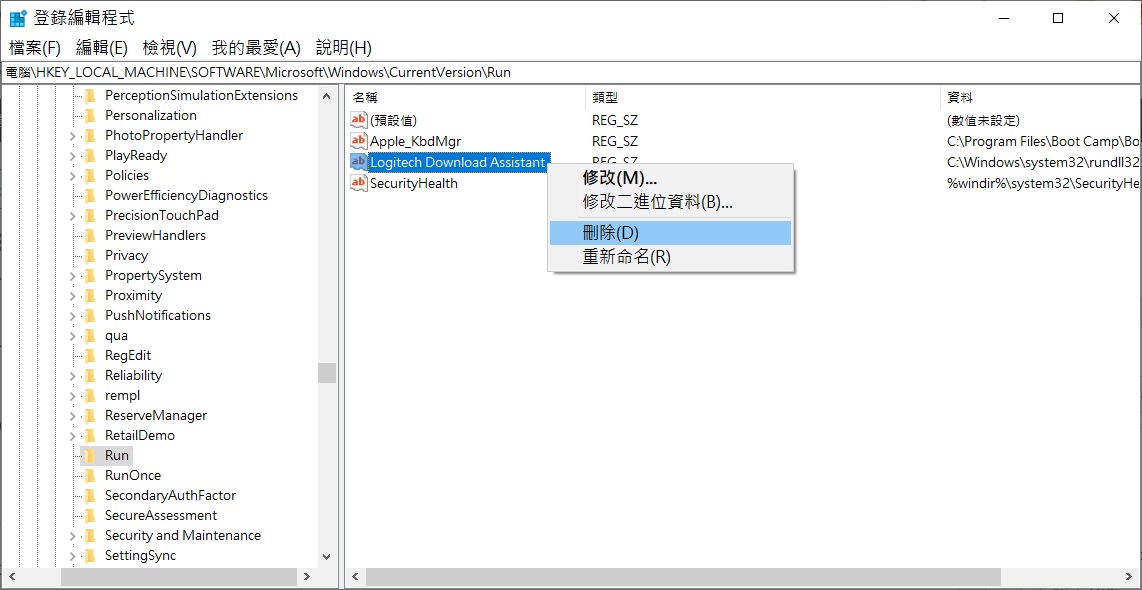Screen dimensions: 1142x590
Task: Click the Run folder icon
Action: [x=90, y=456]
